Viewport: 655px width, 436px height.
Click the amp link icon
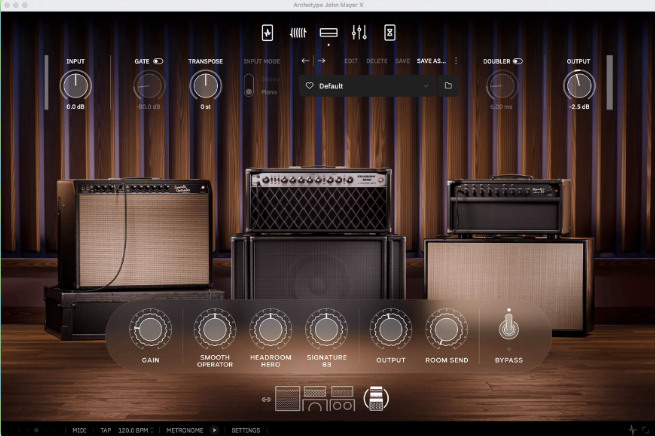coord(267,400)
